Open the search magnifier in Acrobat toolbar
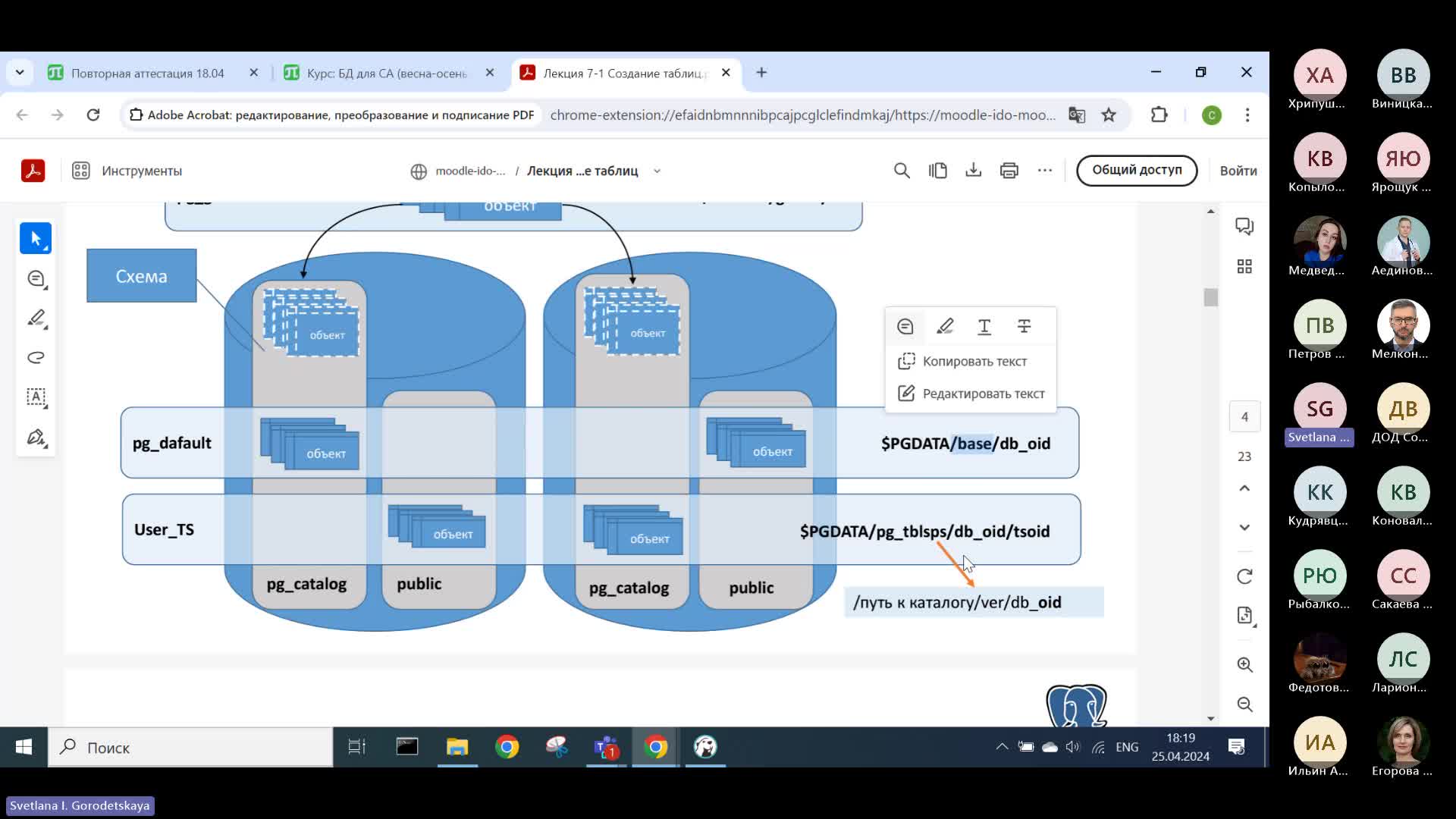This screenshot has height=819, width=1456. [902, 171]
